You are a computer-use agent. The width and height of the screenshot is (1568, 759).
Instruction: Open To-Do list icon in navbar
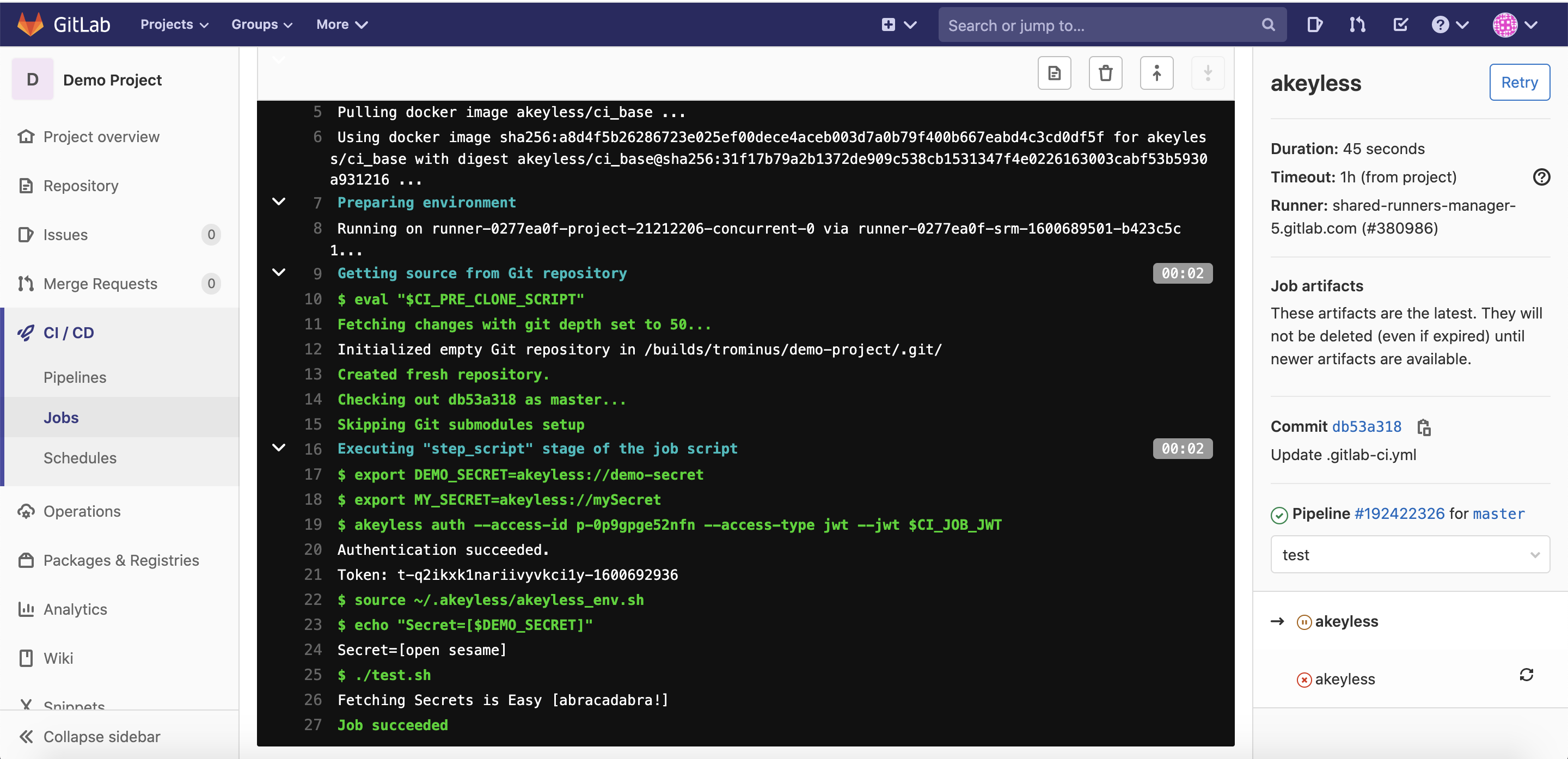point(1400,25)
